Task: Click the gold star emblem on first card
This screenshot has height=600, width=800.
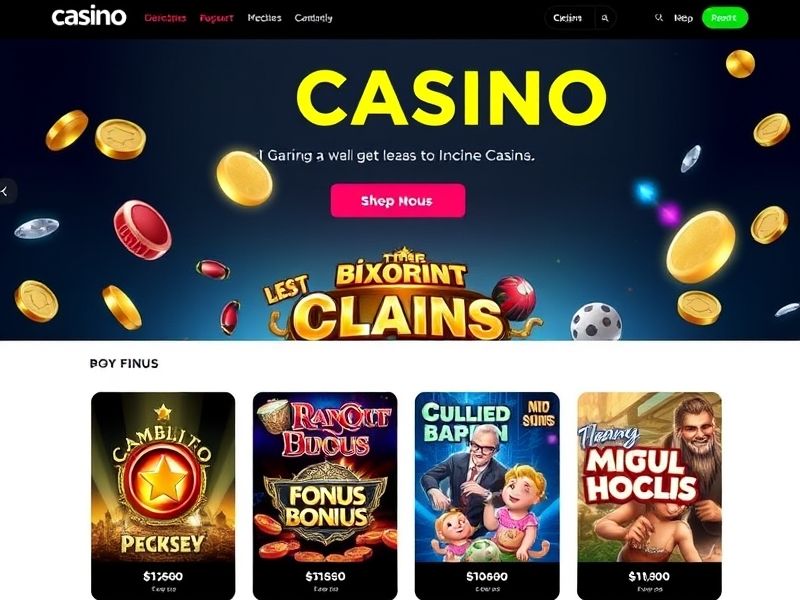Action: [x=162, y=480]
